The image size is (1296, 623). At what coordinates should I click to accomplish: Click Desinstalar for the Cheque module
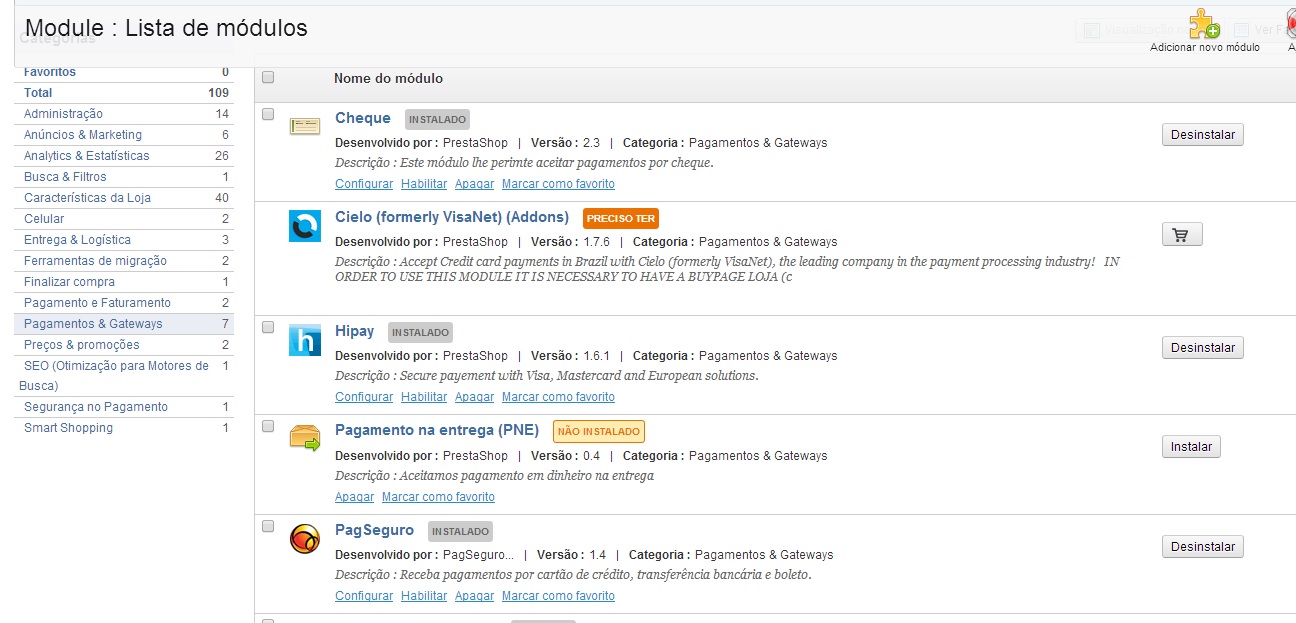point(1203,135)
